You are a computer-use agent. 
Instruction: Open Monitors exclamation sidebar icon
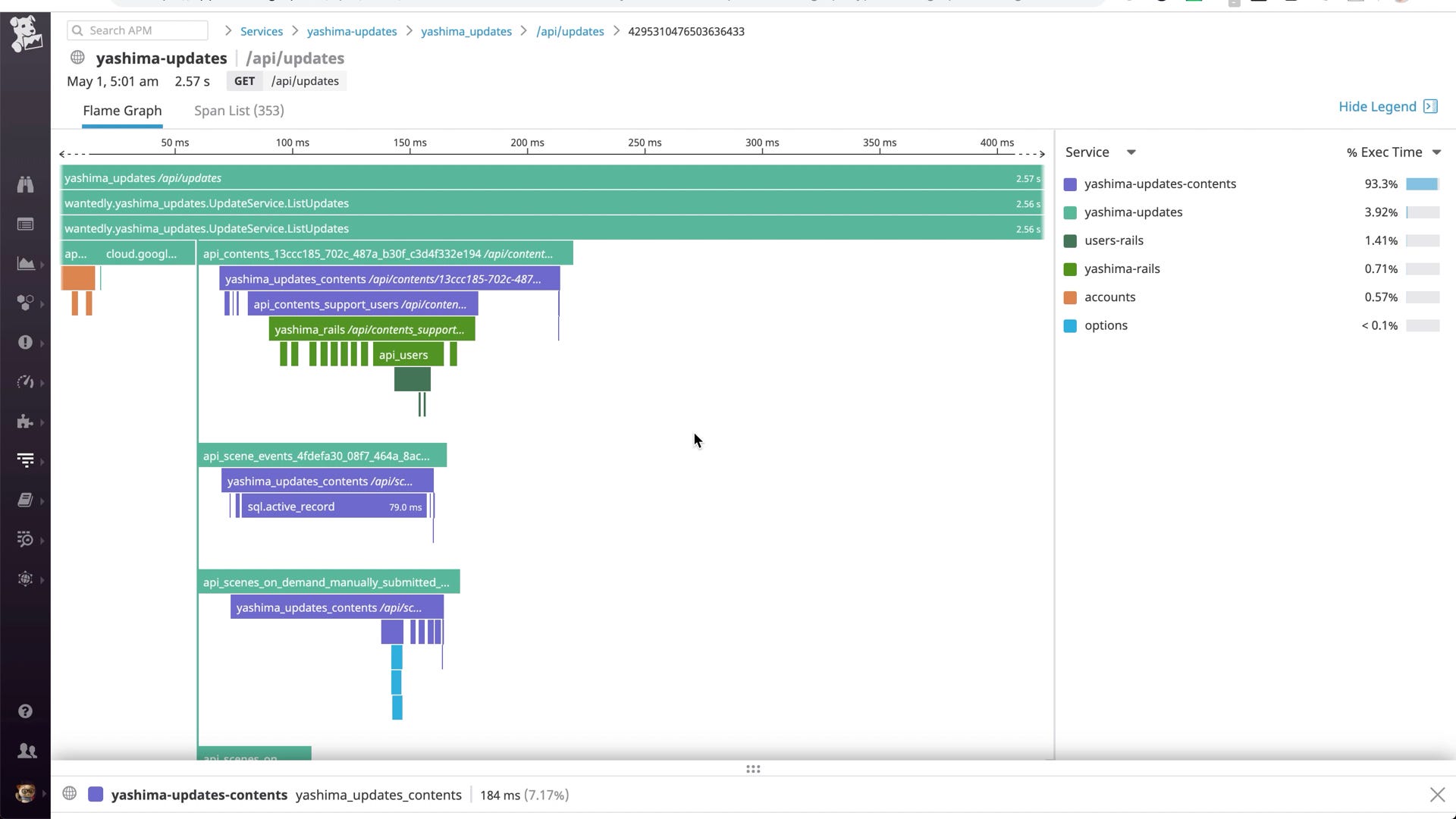pyautogui.click(x=25, y=343)
